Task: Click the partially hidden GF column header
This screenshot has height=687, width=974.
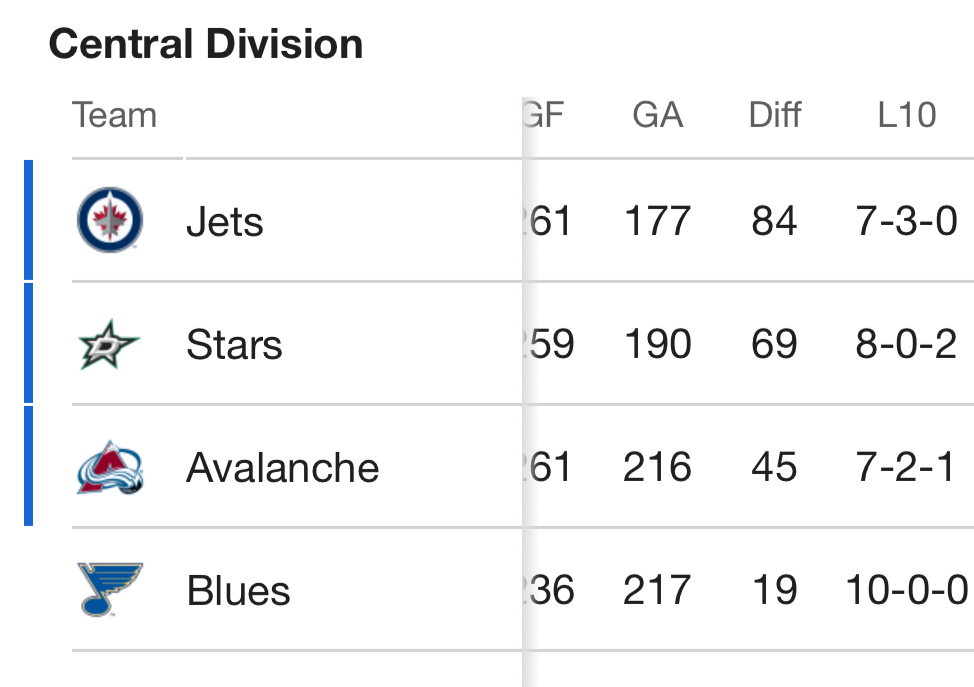Action: (x=547, y=115)
